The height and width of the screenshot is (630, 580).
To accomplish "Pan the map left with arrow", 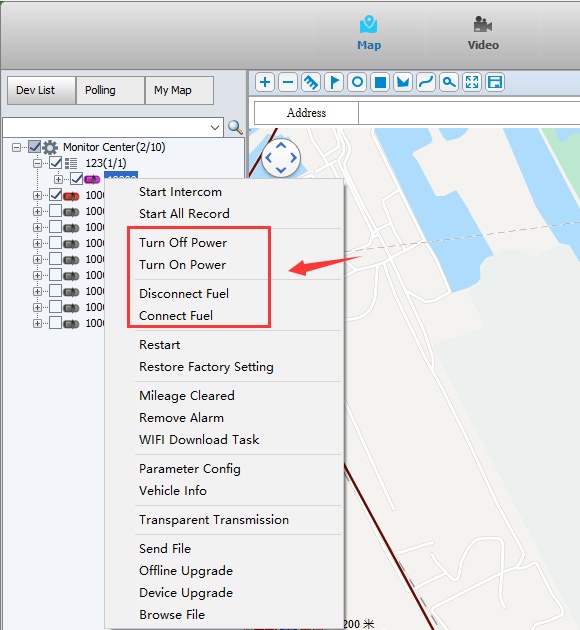I will pyautogui.click(x=269, y=158).
